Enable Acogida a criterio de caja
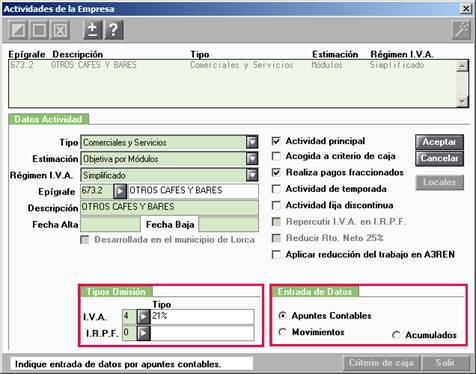476x374 pixels. pyautogui.click(x=276, y=156)
